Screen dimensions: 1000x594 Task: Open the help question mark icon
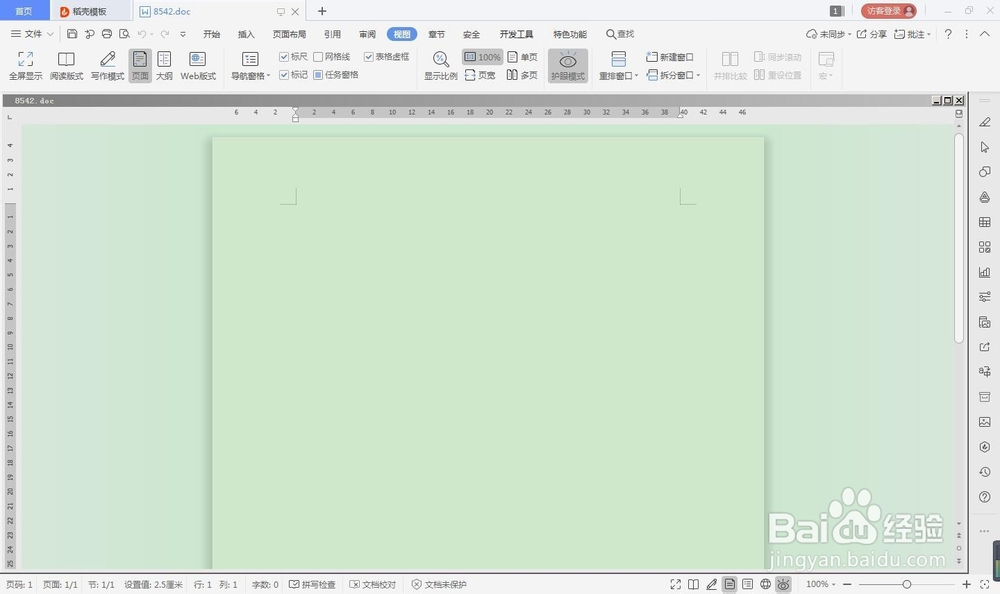pyautogui.click(x=948, y=34)
